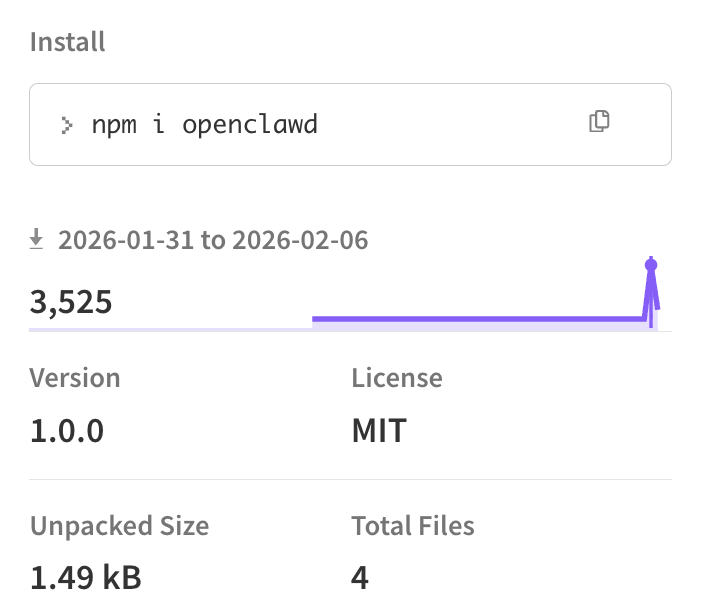Copy the npm install command
Viewport: 704px width, 616px height.
pos(599,121)
